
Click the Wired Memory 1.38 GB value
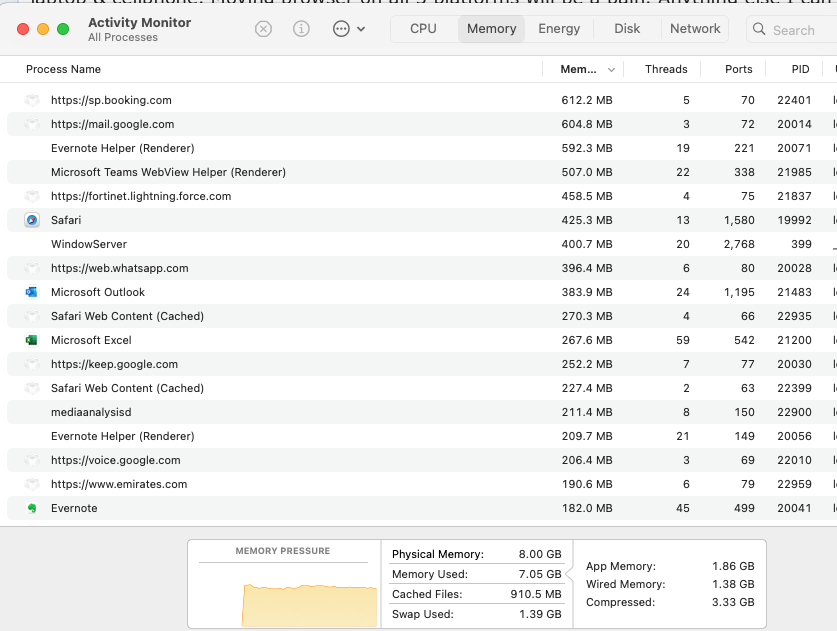point(733,584)
